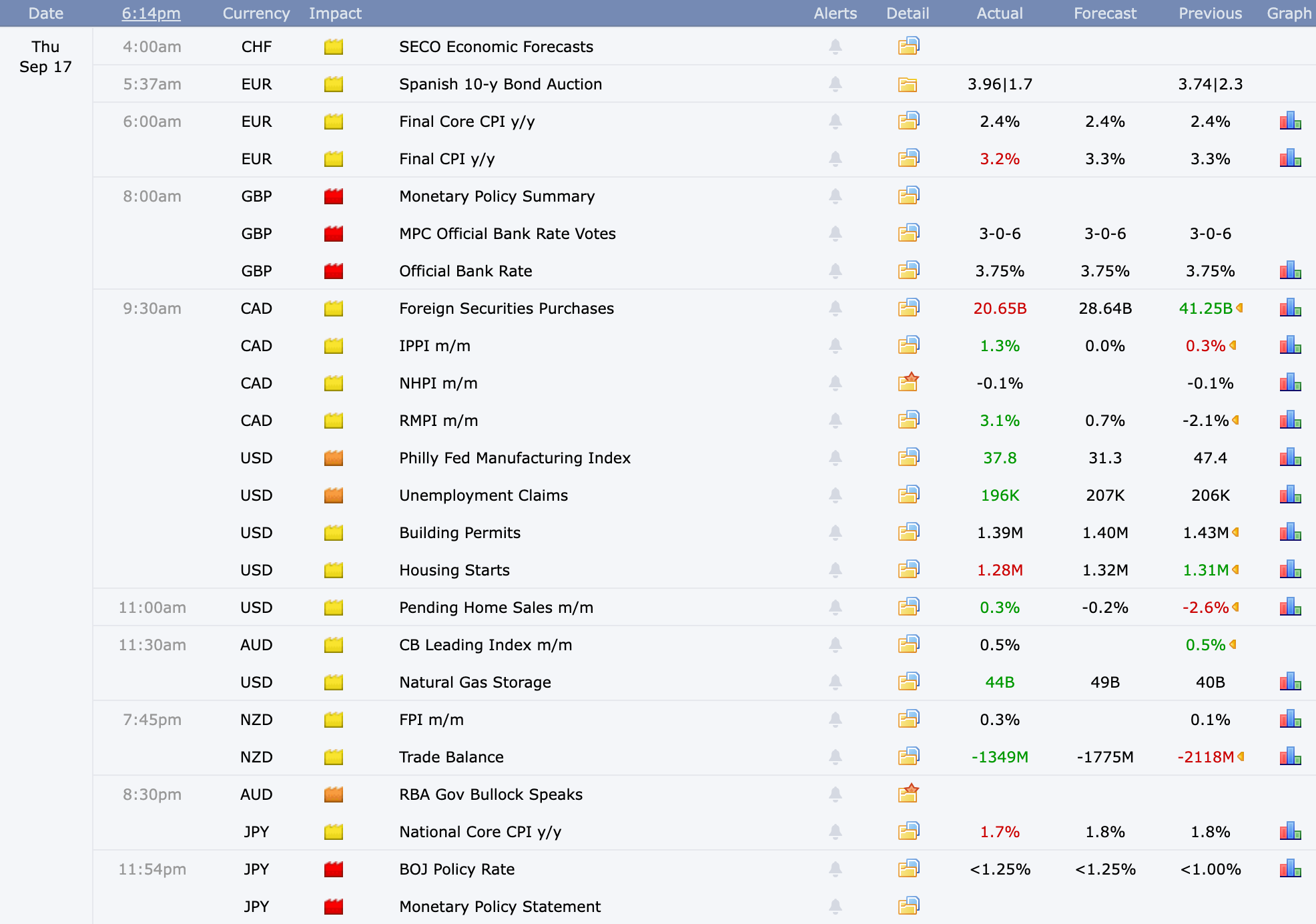This screenshot has width=1316, height=924.
Task: Click the Forecast column header
Action: (1105, 13)
